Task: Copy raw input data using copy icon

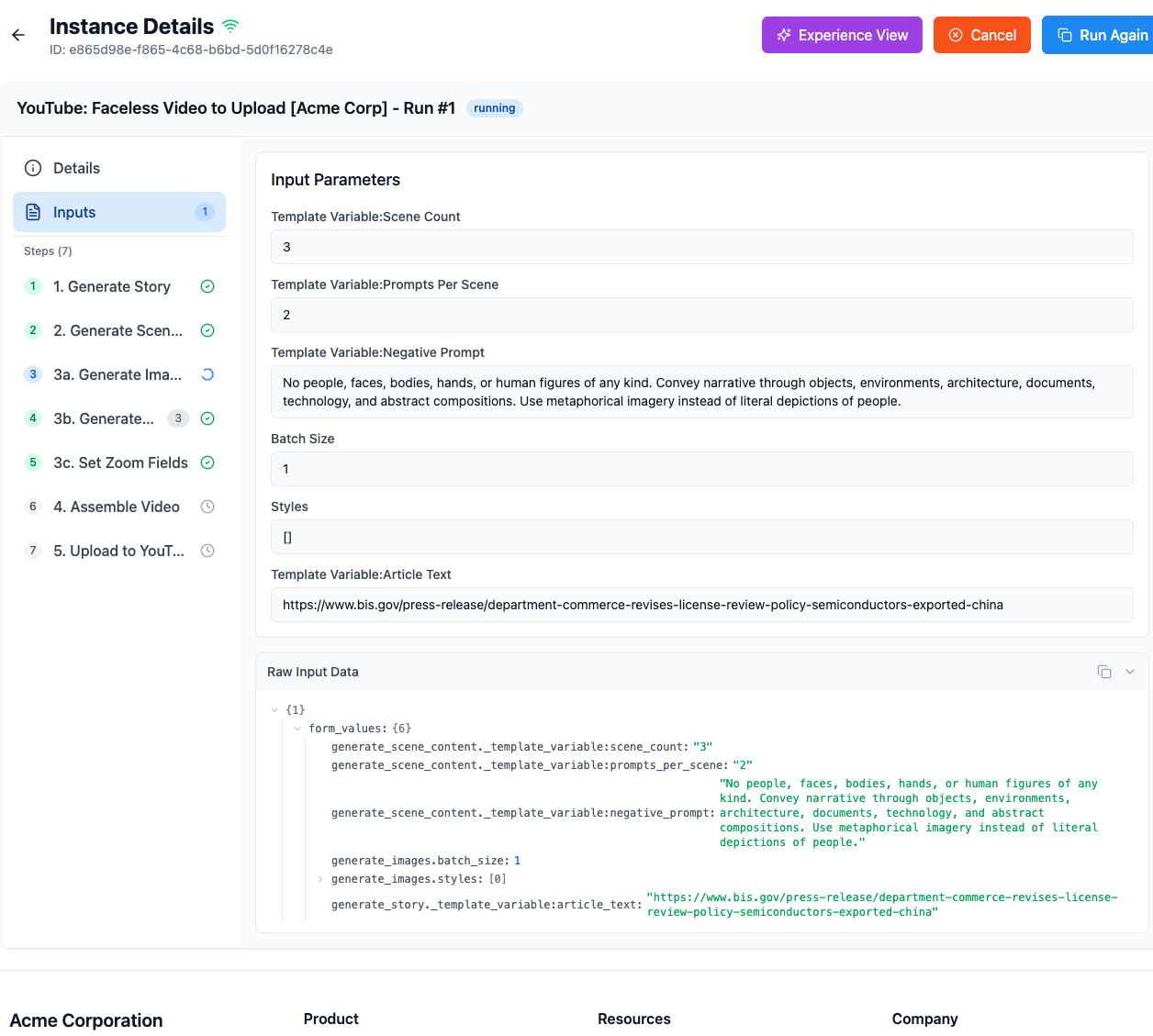Action: tap(1104, 672)
